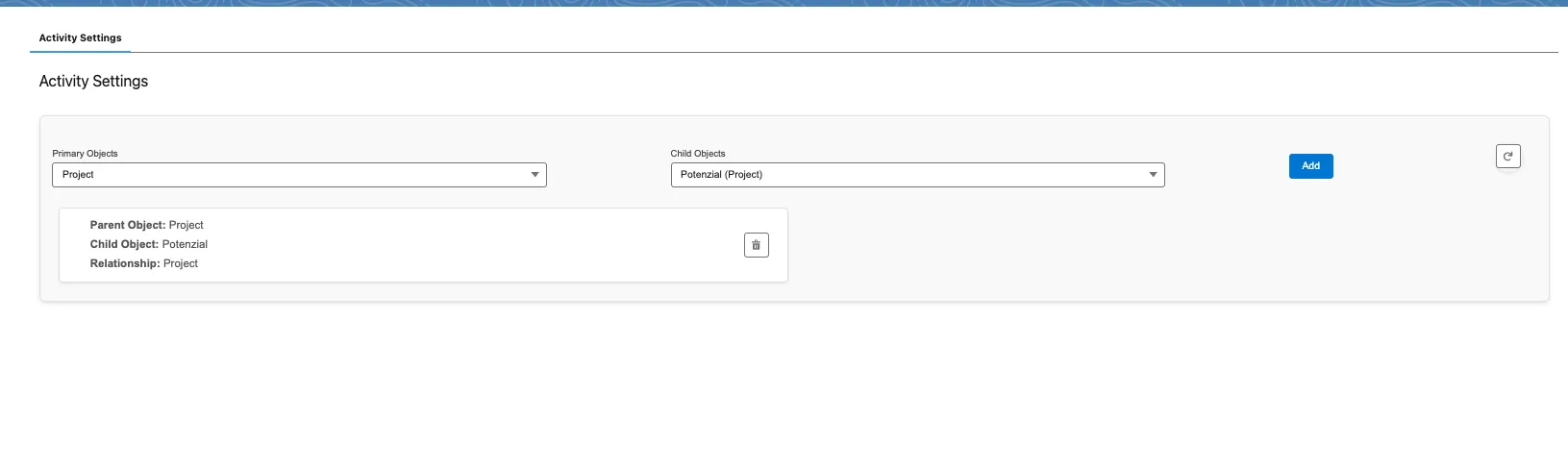
Task: Open the Primary Objects field showing Project
Action: click(x=299, y=175)
